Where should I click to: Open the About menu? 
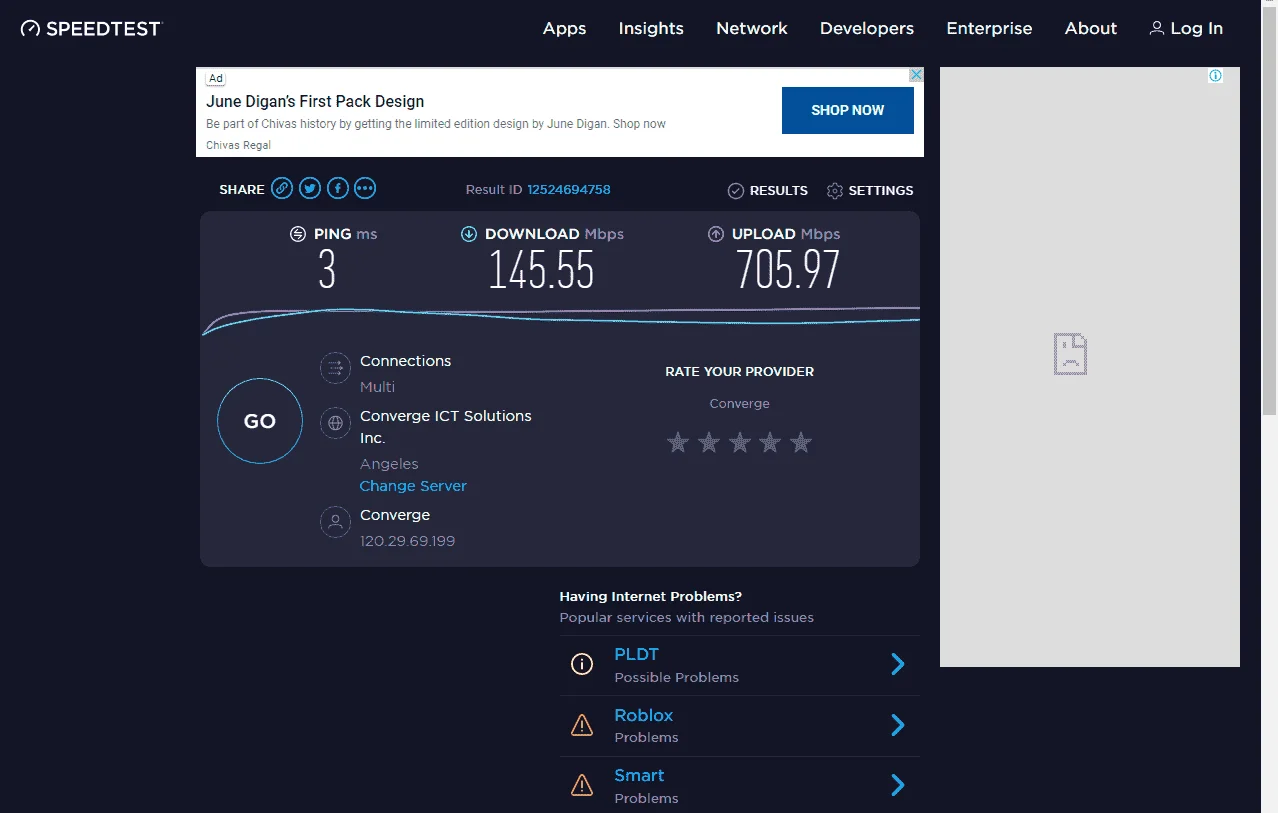pyautogui.click(x=1091, y=28)
